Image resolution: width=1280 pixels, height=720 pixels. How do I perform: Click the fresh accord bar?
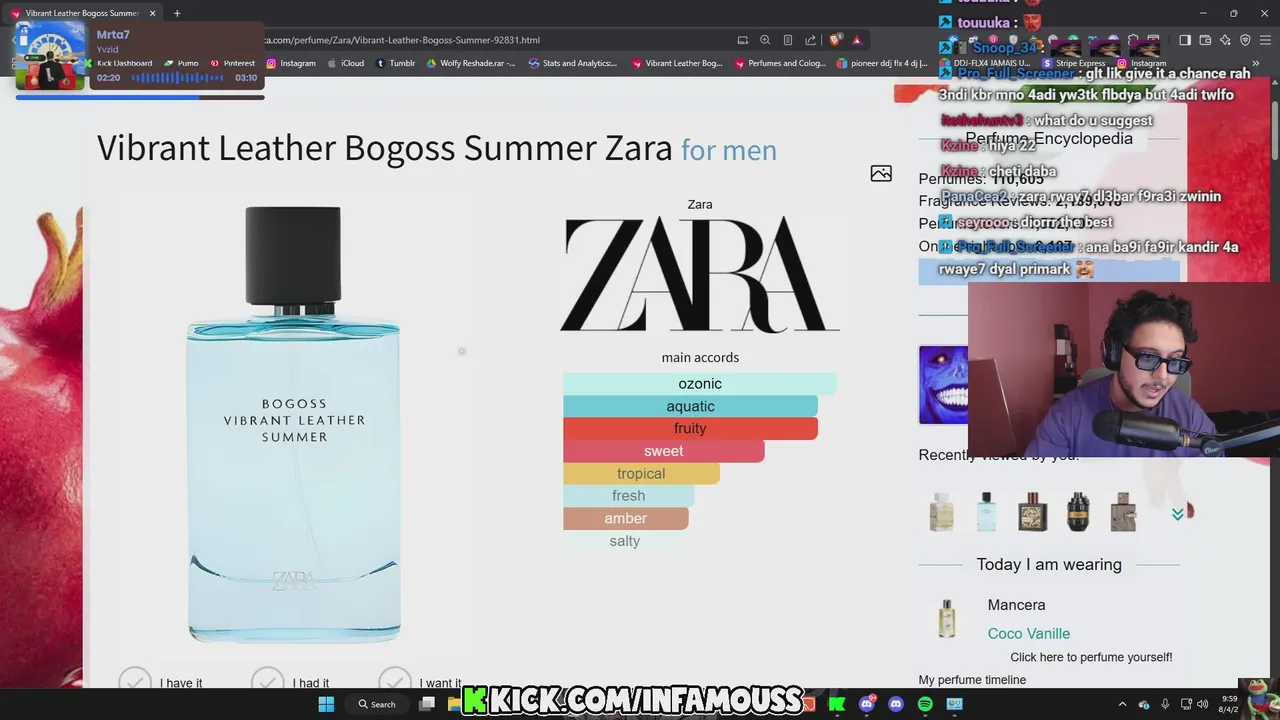pos(629,496)
